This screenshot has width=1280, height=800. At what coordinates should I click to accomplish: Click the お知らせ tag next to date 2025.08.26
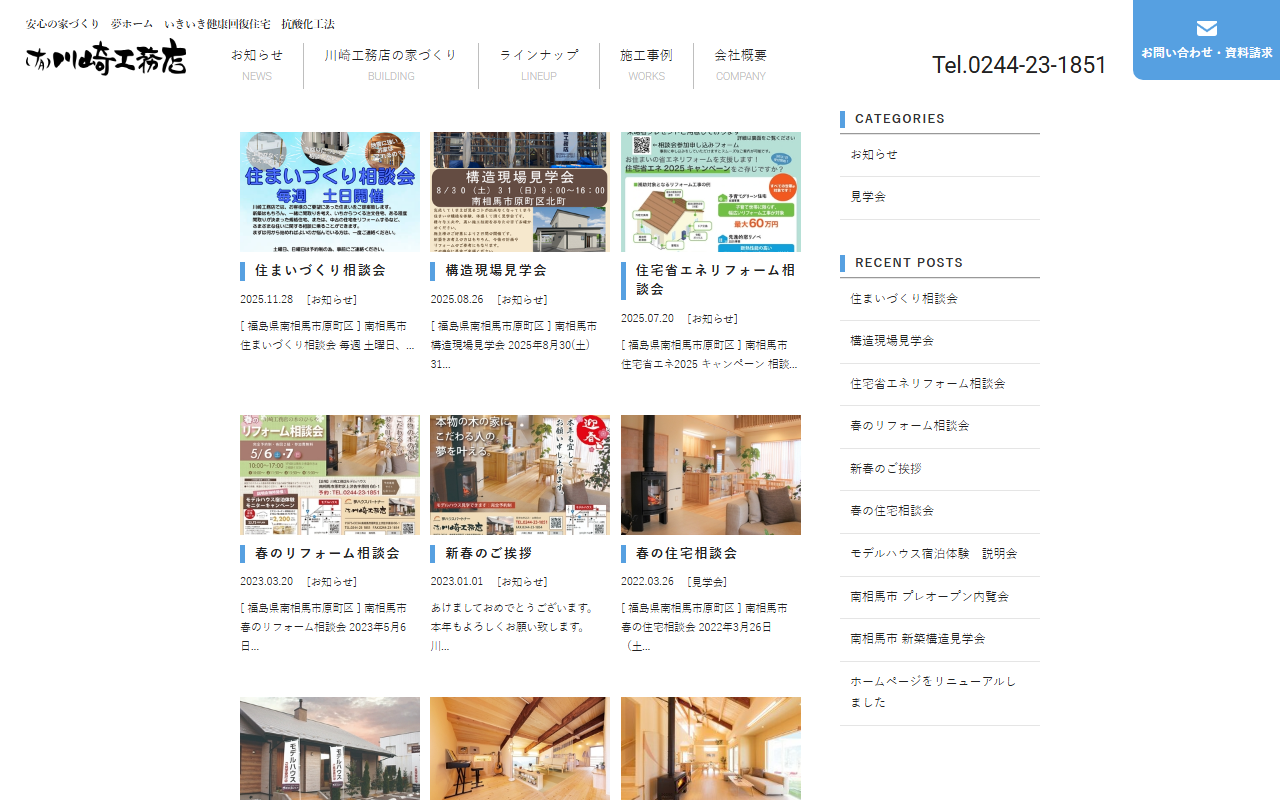click(x=522, y=299)
